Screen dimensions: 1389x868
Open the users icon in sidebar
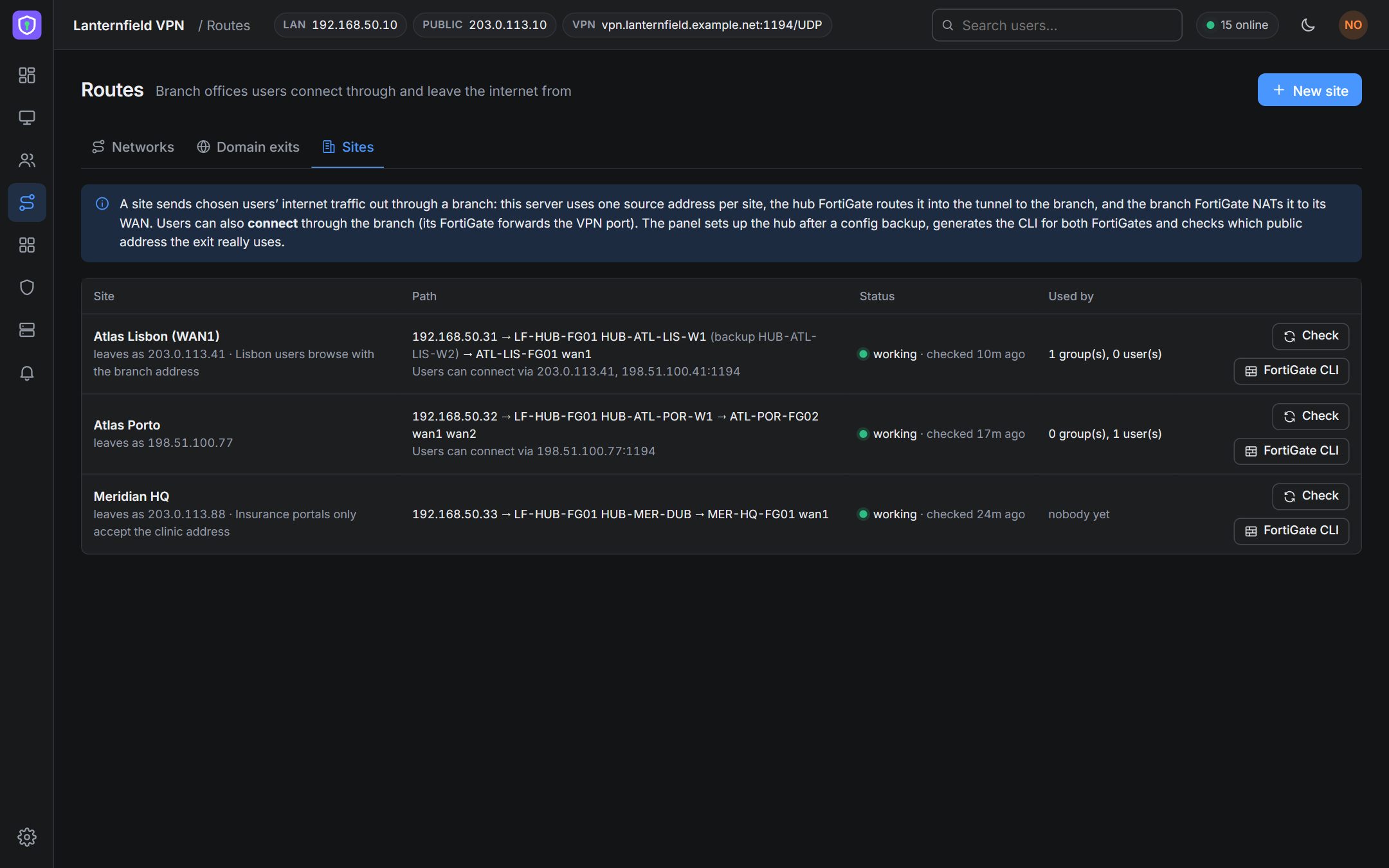point(26,160)
